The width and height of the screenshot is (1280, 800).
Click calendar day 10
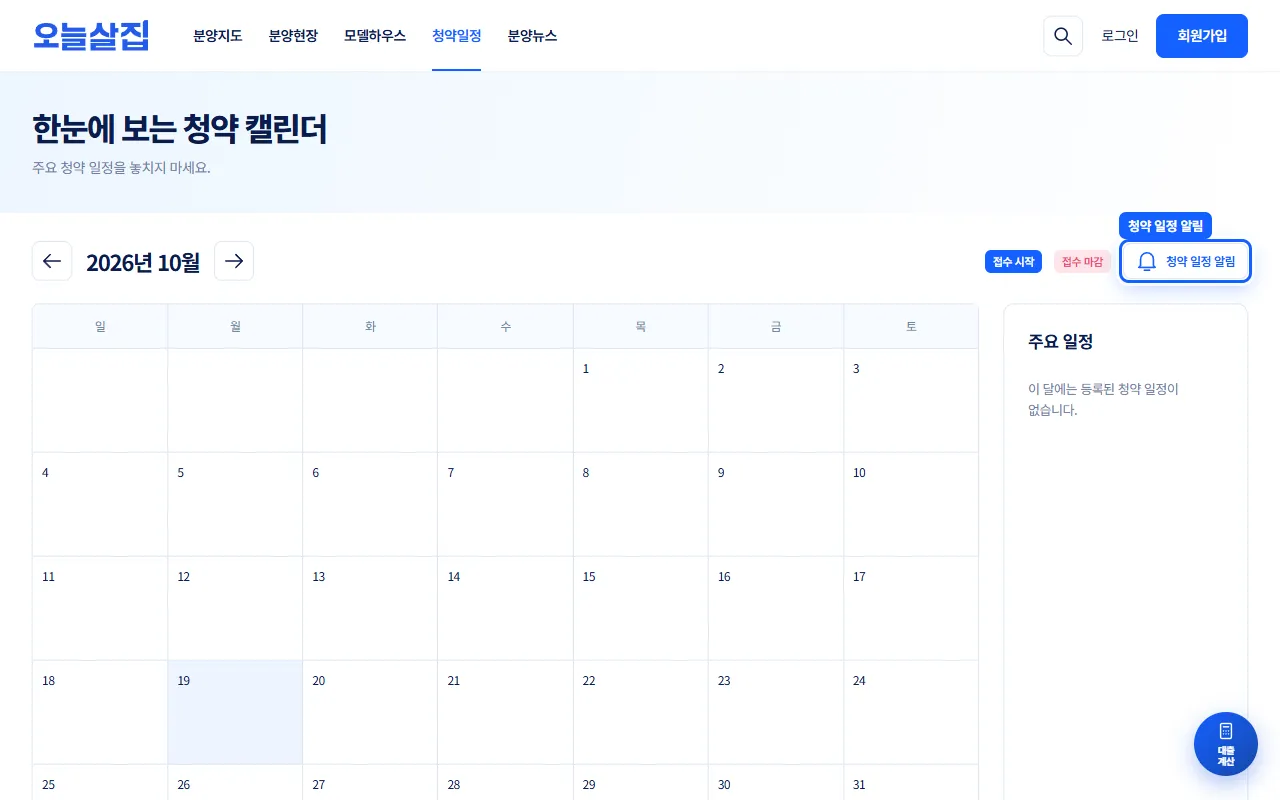coord(911,504)
